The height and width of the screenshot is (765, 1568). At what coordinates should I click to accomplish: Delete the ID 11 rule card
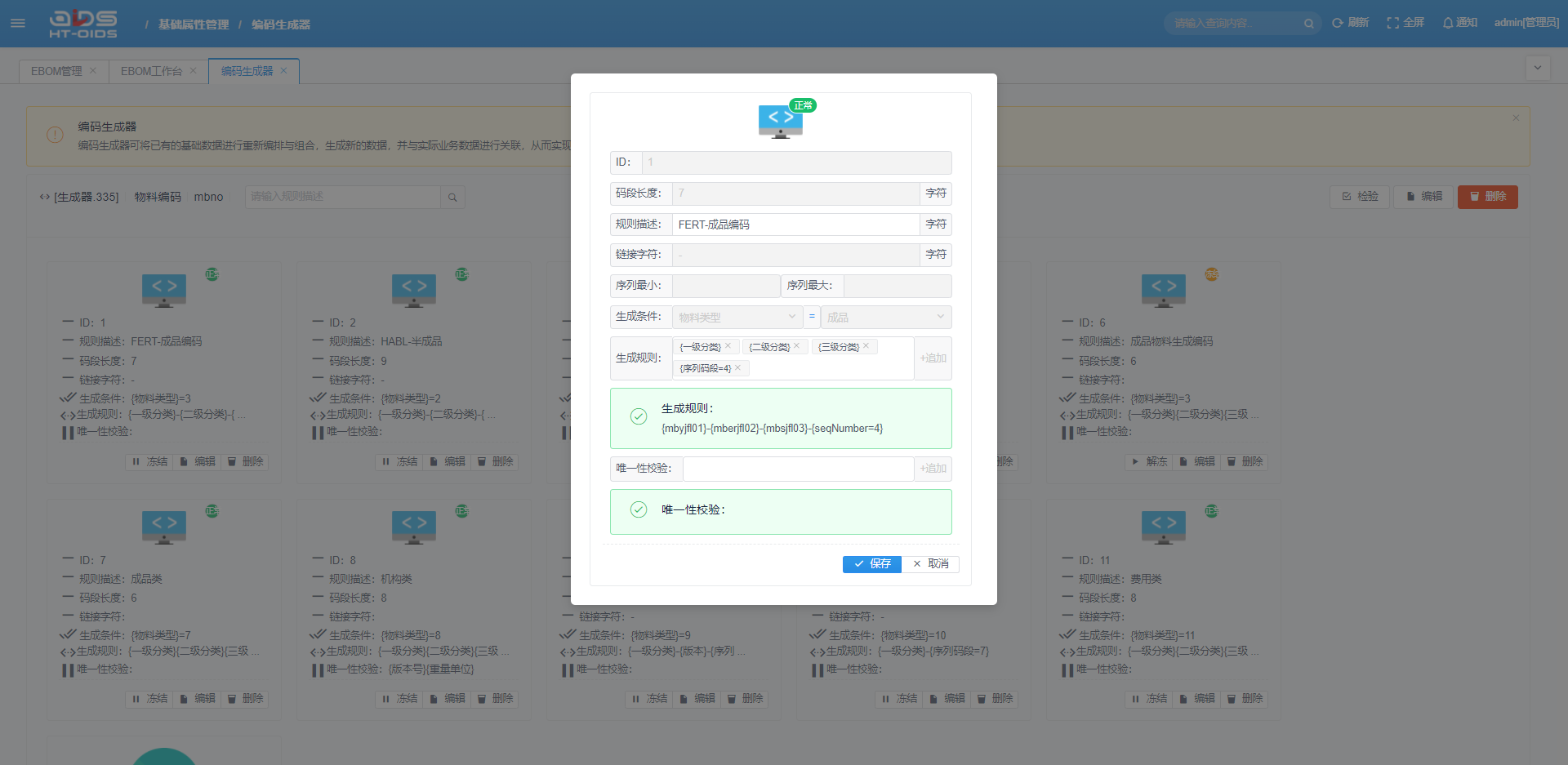1245,699
